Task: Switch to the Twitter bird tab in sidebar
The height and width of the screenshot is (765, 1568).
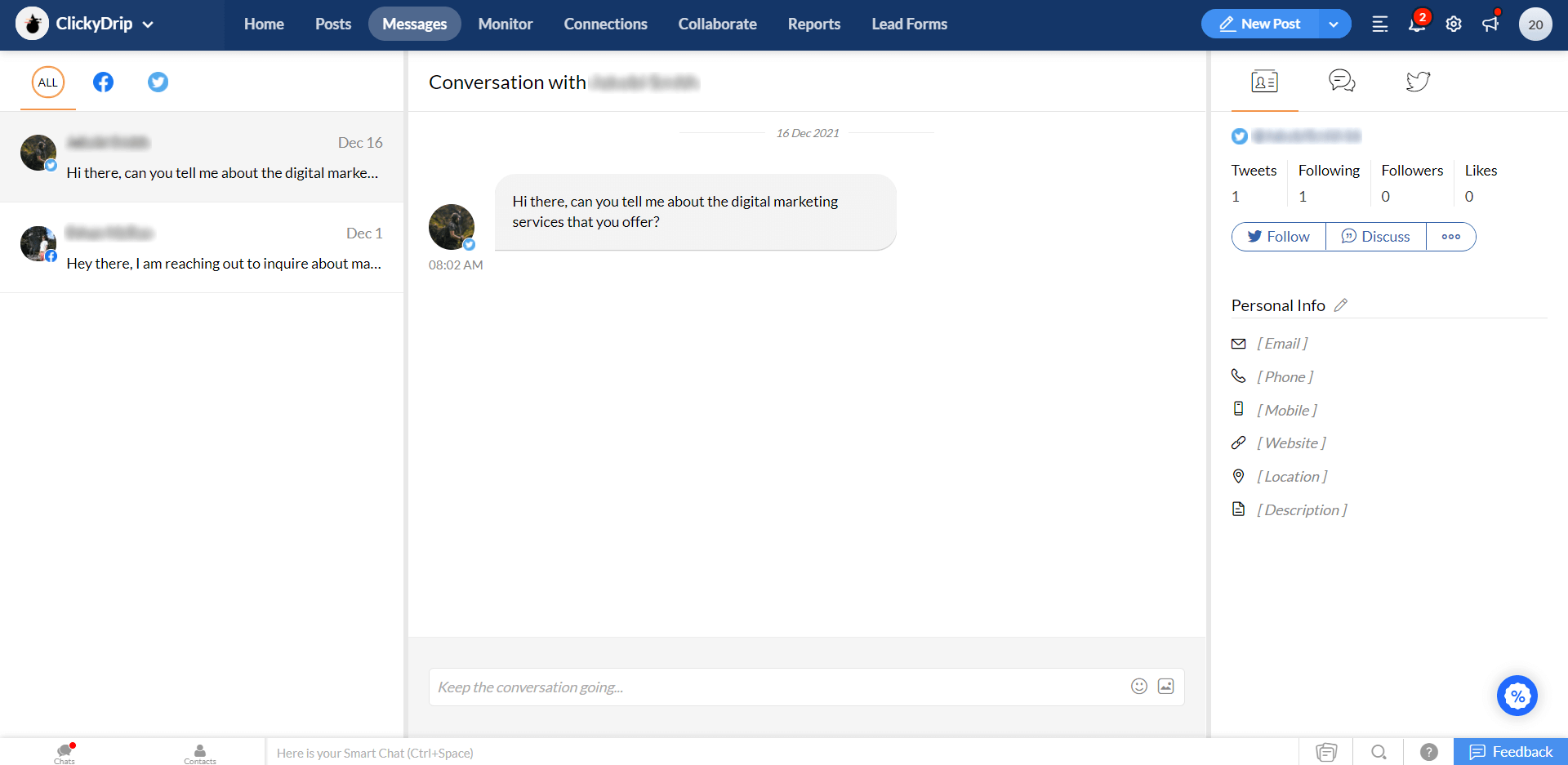Action: click(1419, 81)
